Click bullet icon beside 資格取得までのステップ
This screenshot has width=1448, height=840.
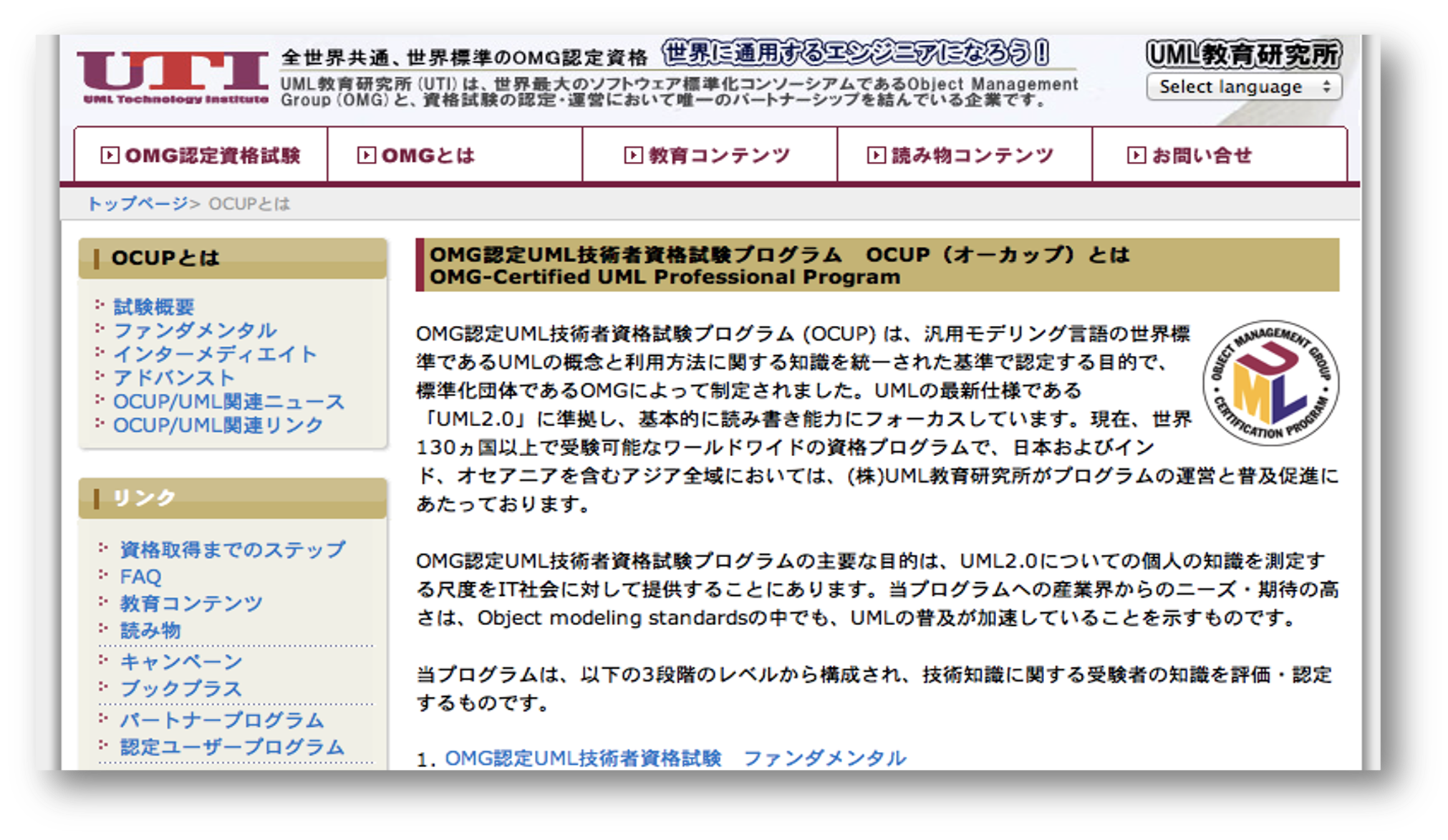point(103,548)
